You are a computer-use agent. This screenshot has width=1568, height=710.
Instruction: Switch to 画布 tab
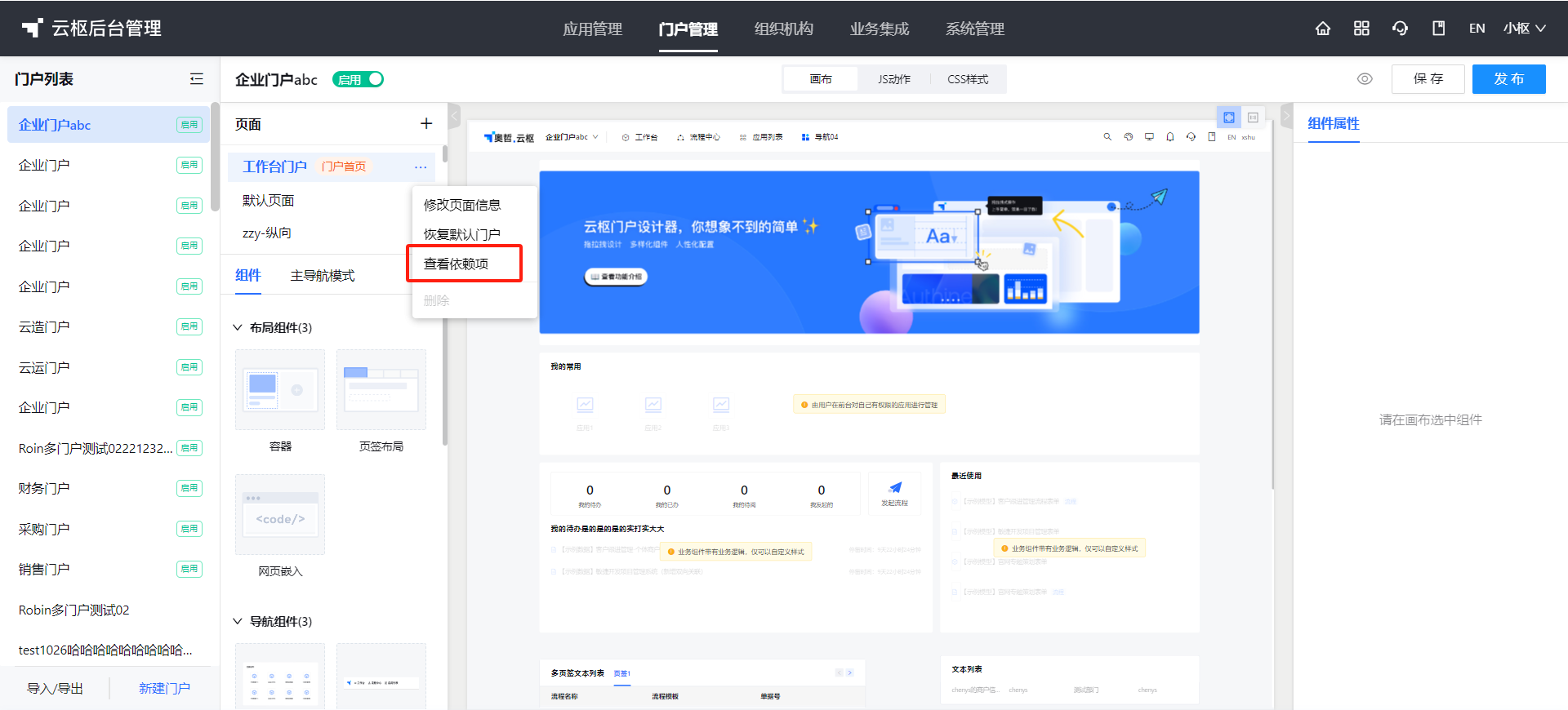821,79
